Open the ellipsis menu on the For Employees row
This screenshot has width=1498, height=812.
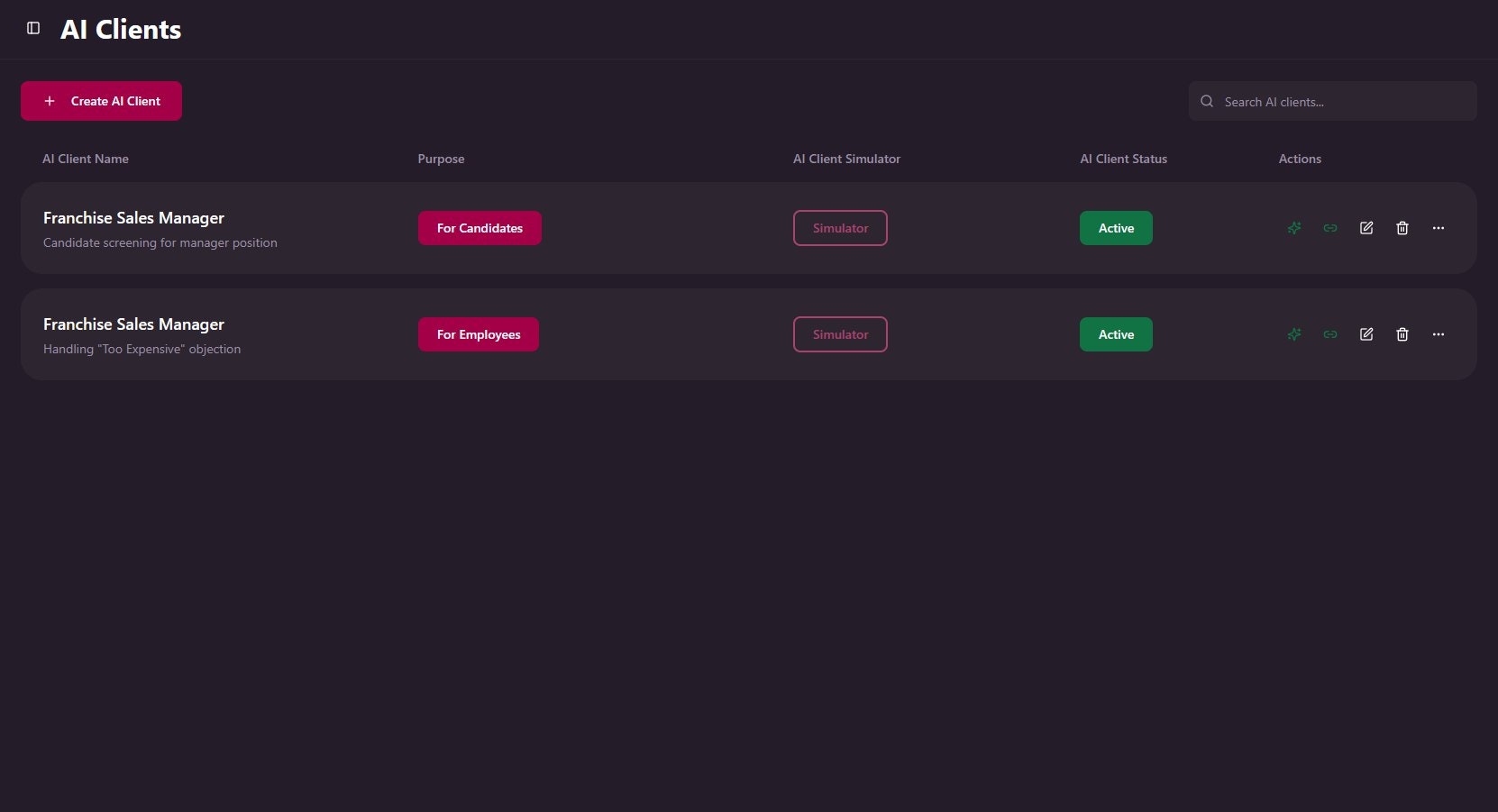1439,334
